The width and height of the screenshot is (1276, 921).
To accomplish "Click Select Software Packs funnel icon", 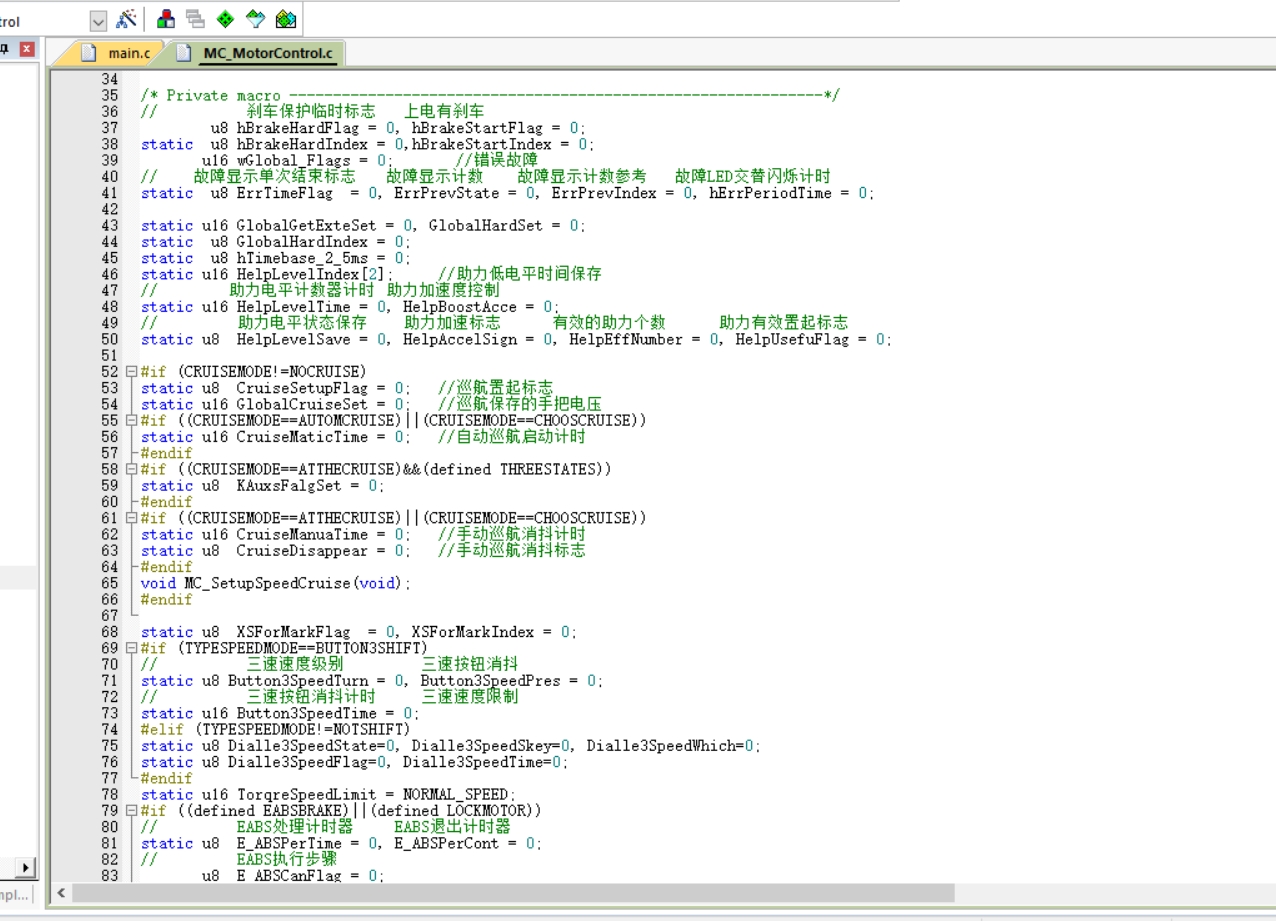I will point(255,19).
